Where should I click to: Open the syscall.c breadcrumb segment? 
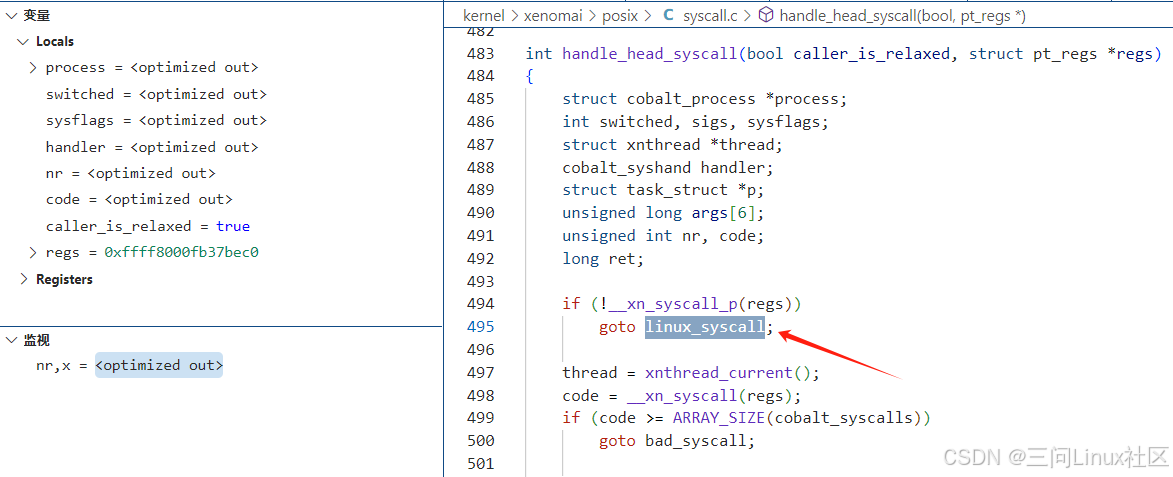(710, 15)
